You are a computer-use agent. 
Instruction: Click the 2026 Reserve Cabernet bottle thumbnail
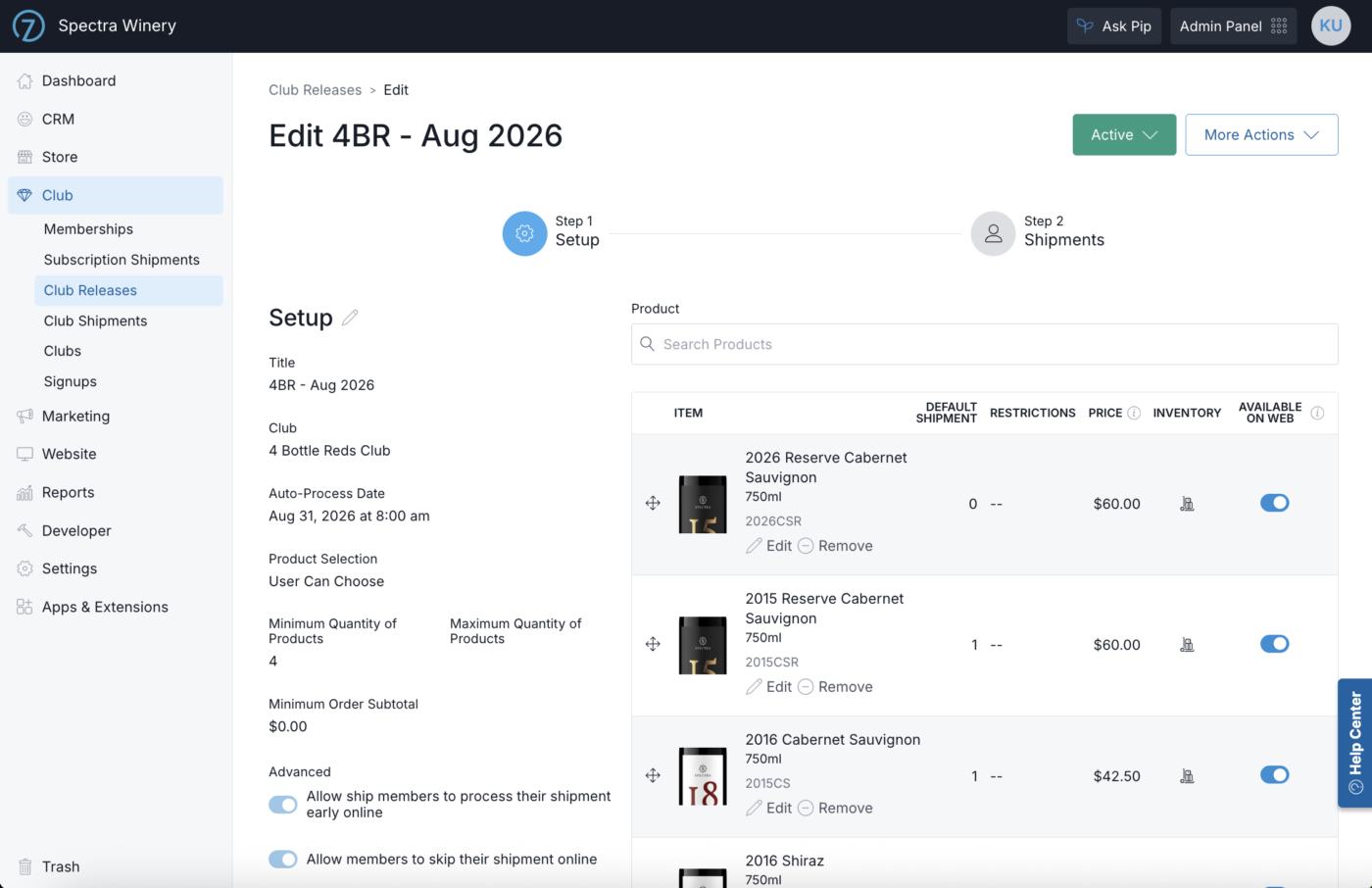click(x=703, y=504)
